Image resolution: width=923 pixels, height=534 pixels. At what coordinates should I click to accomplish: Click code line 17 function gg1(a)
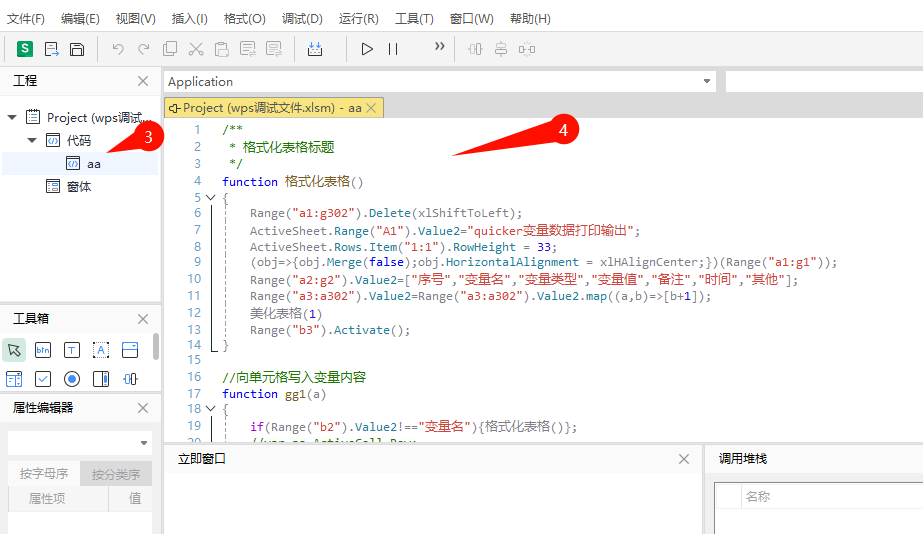pos(274,393)
